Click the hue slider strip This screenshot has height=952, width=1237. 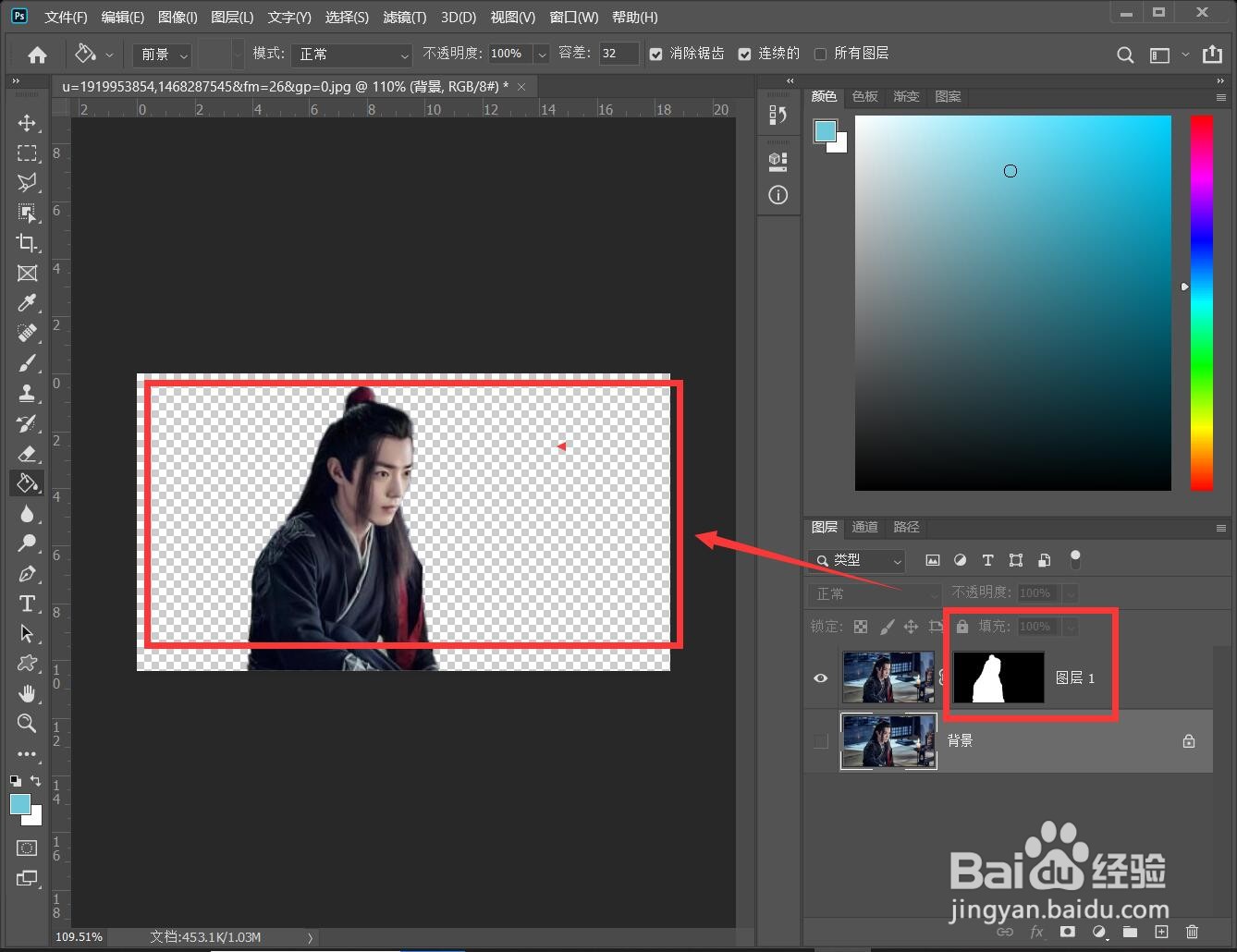(1201, 303)
